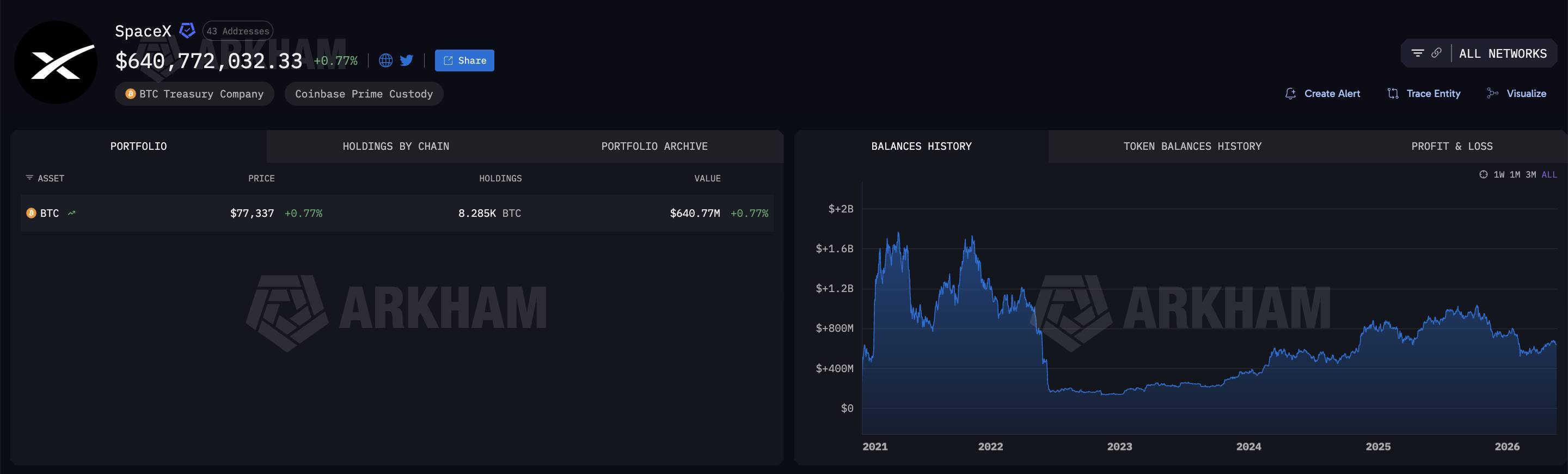Click the verified badge next to SpaceX
Screen dimensions: 1568x474
coord(187,30)
